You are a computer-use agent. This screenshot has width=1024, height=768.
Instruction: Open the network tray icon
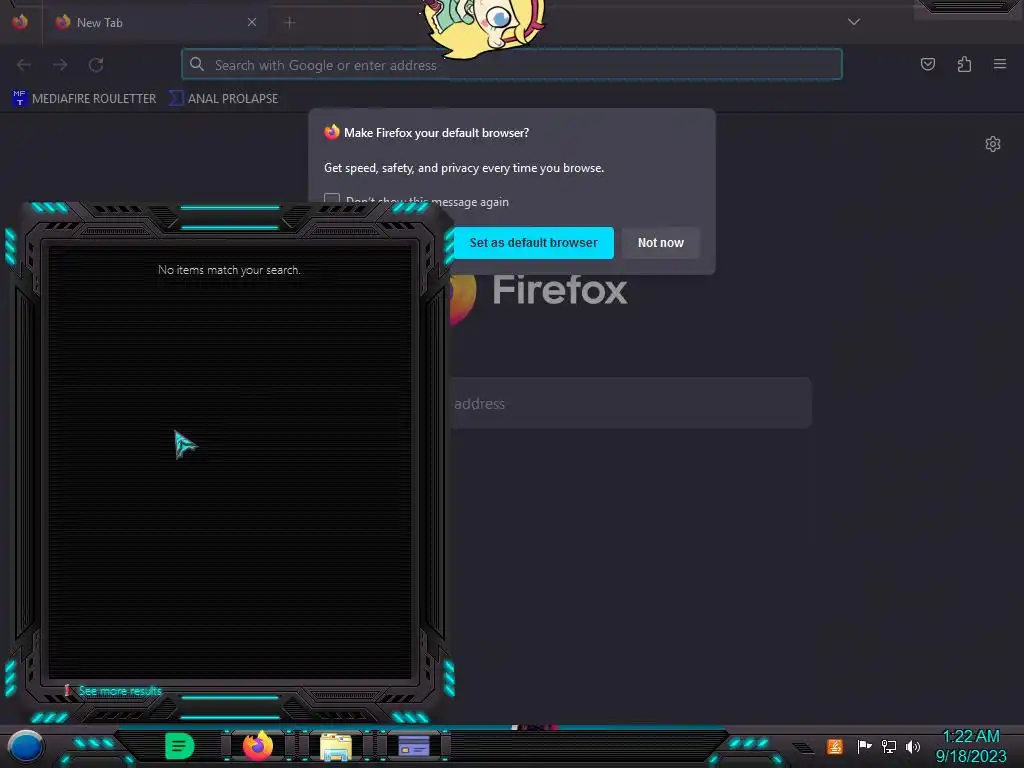pos(889,746)
